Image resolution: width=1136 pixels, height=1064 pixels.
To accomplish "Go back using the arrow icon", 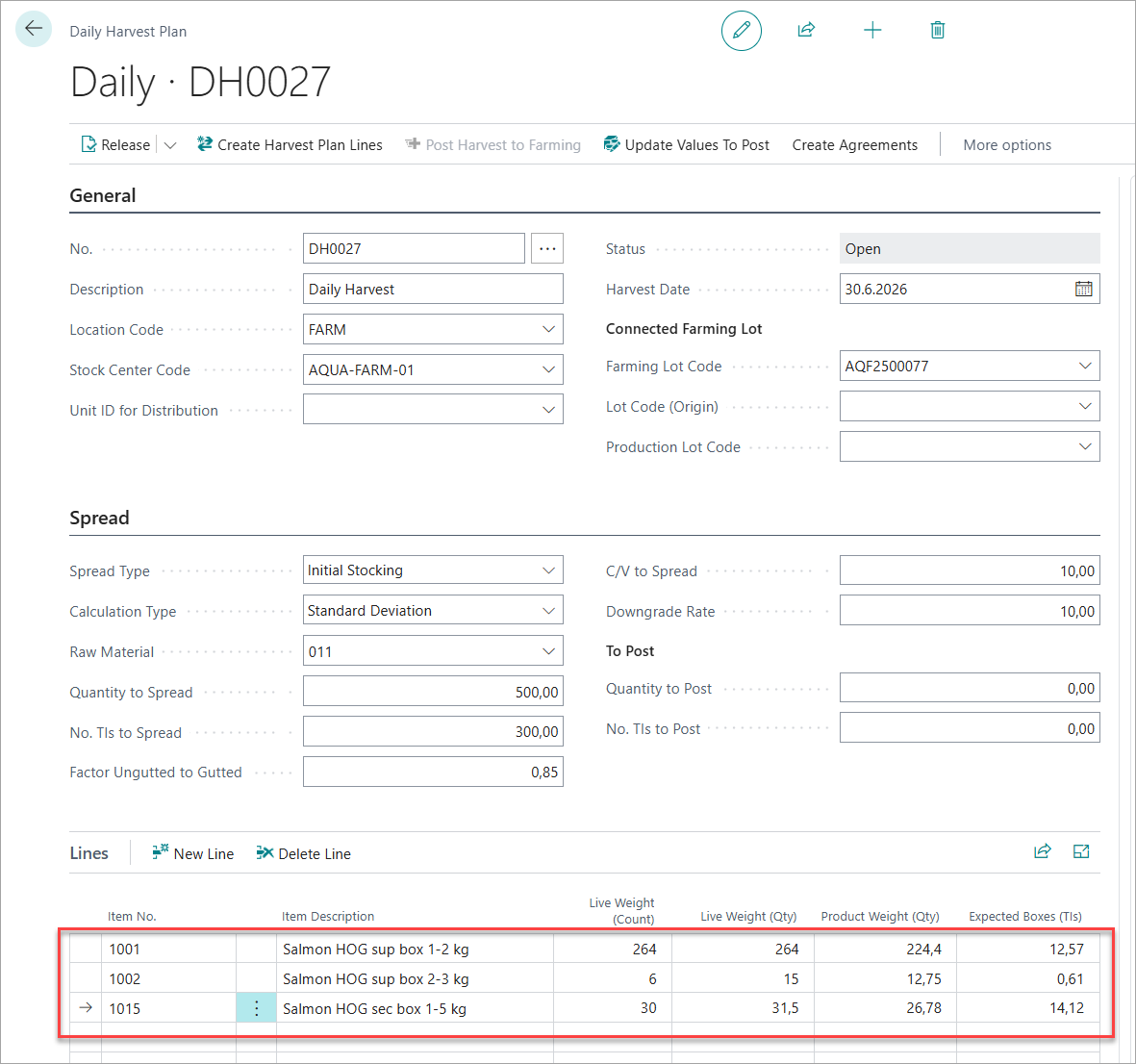I will (x=34, y=29).
